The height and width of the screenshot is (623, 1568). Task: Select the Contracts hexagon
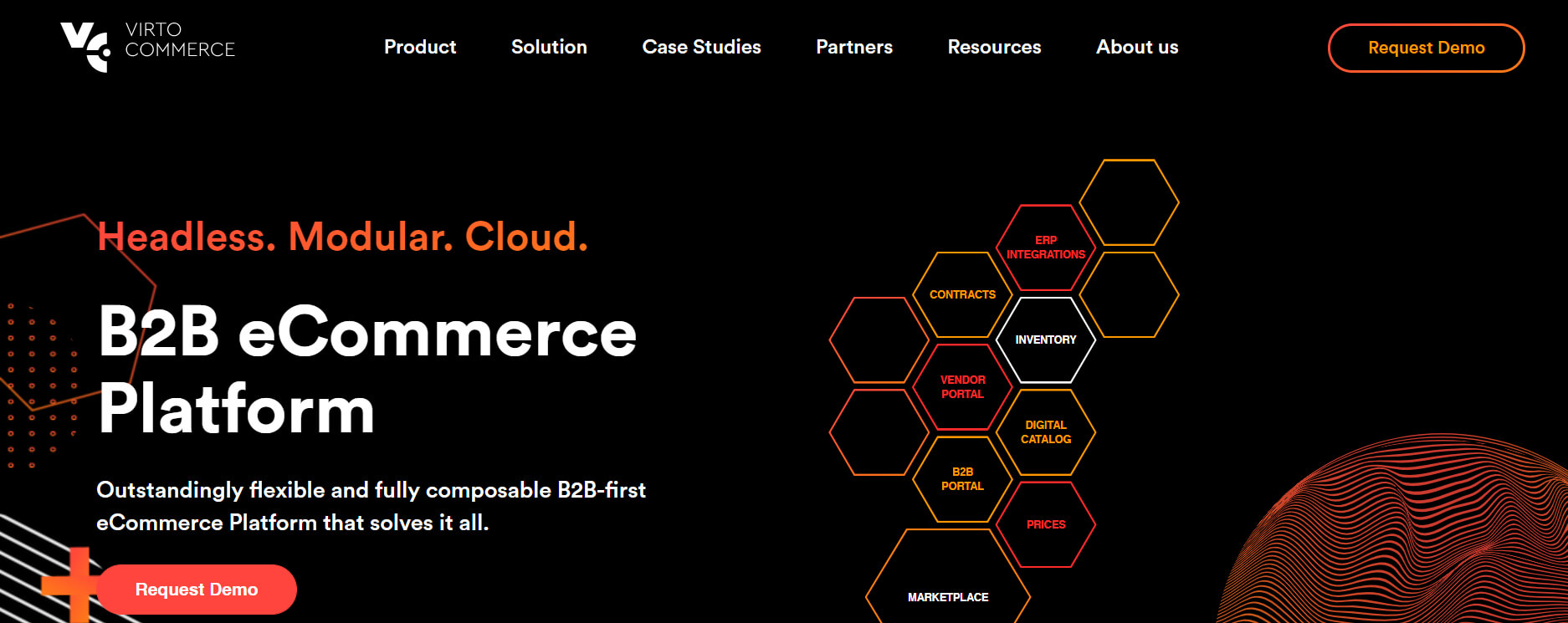962,294
